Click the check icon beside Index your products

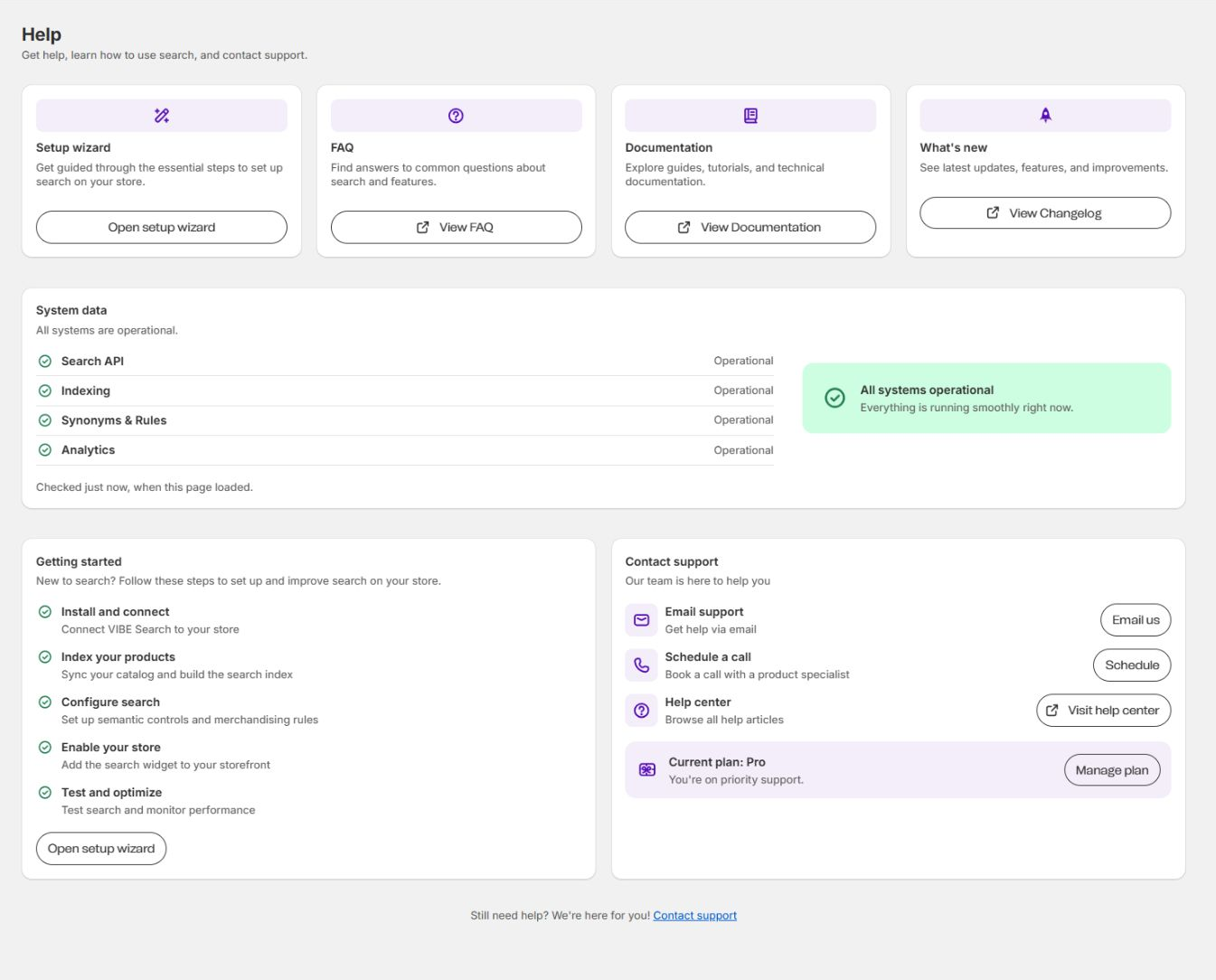45,657
